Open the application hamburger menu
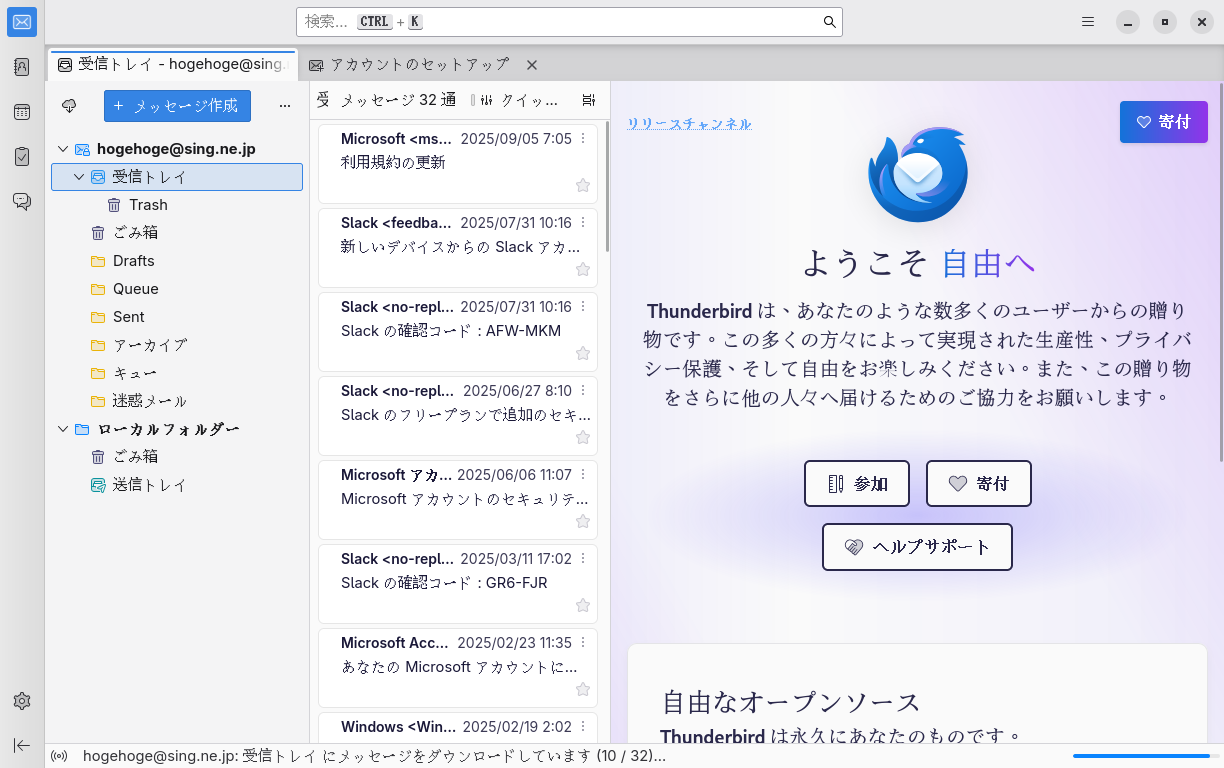Image resolution: width=1224 pixels, height=768 pixels. pos(1088,22)
